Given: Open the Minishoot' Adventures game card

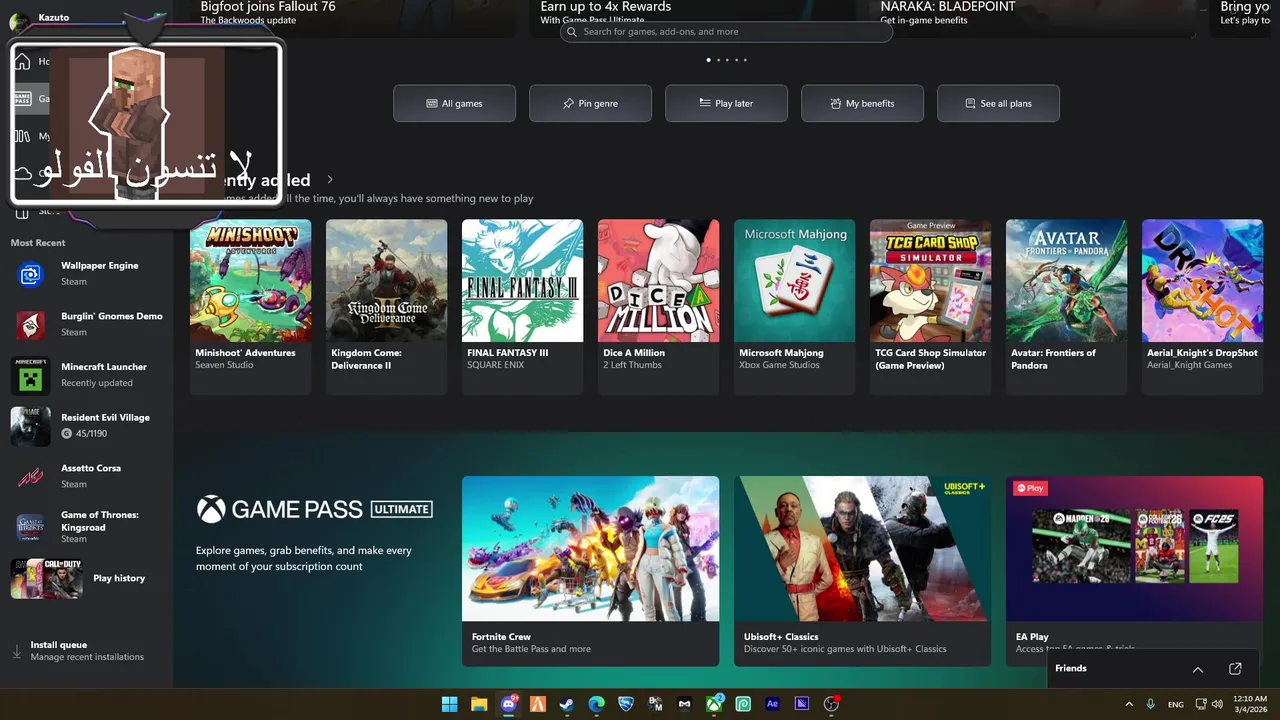Looking at the screenshot, I should pos(250,306).
